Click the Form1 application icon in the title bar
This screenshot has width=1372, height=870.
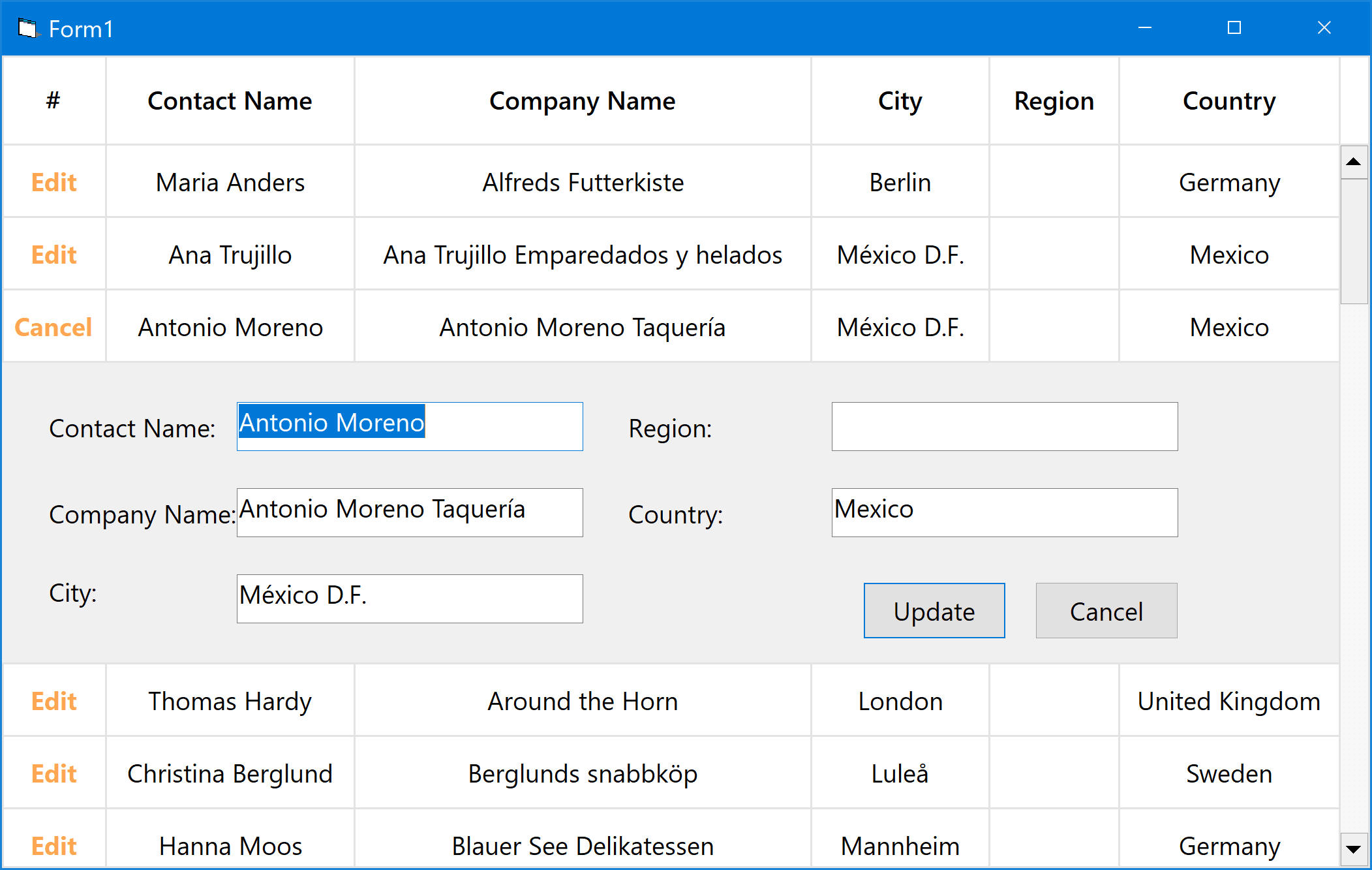click(x=26, y=27)
